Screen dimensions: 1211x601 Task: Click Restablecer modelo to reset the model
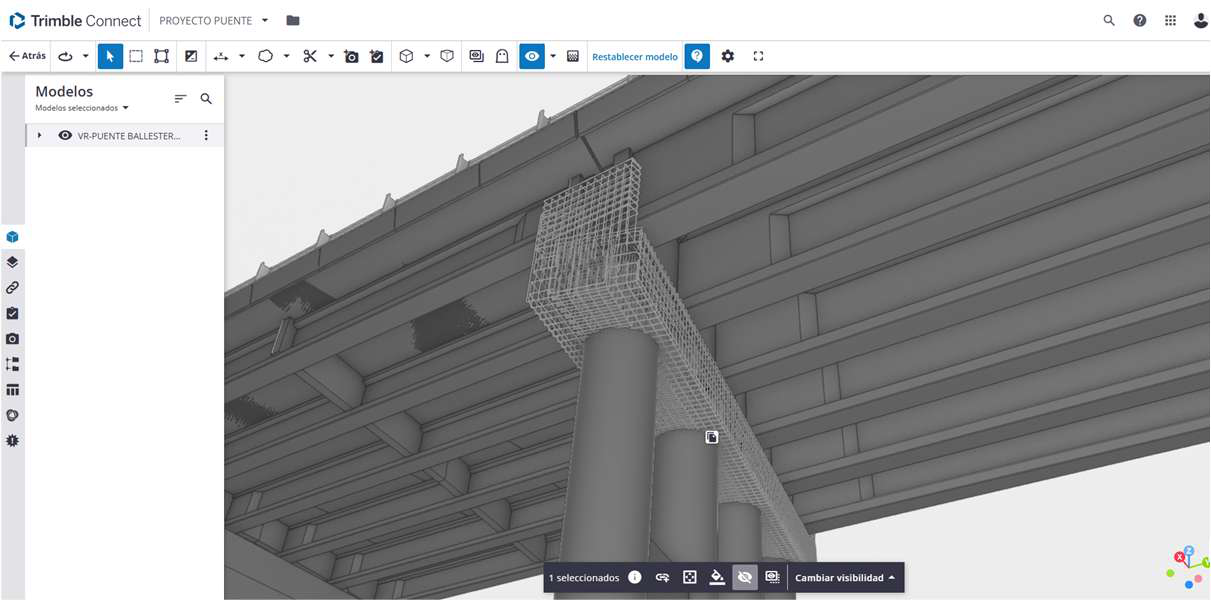tap(634, 56)
